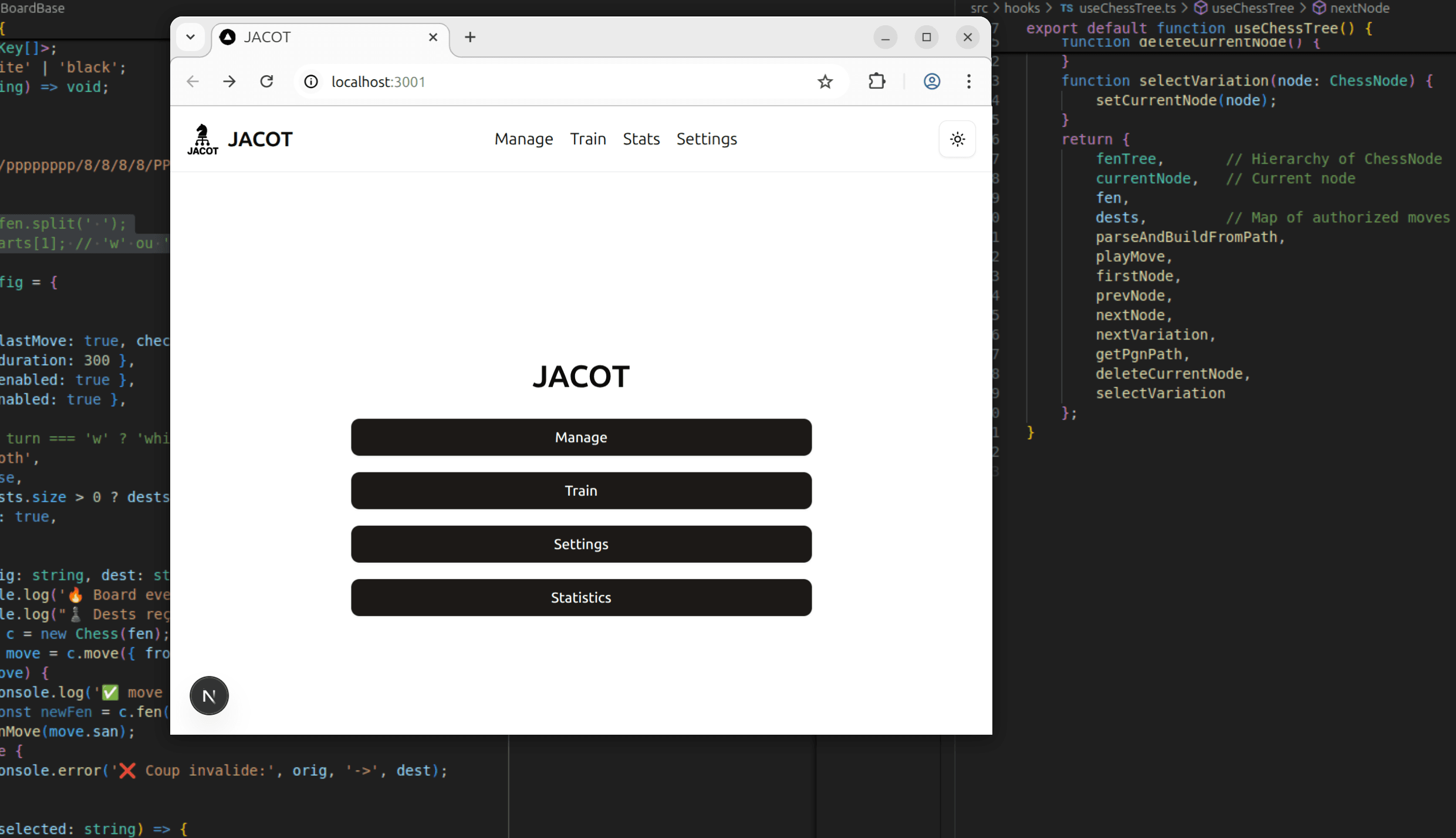Image resolution: width=1456 pixels, height=838 pixels.
Task: Open the hooks breadcrumb in VS Code
Action: pyautogui.click(x=1022, y=8)
